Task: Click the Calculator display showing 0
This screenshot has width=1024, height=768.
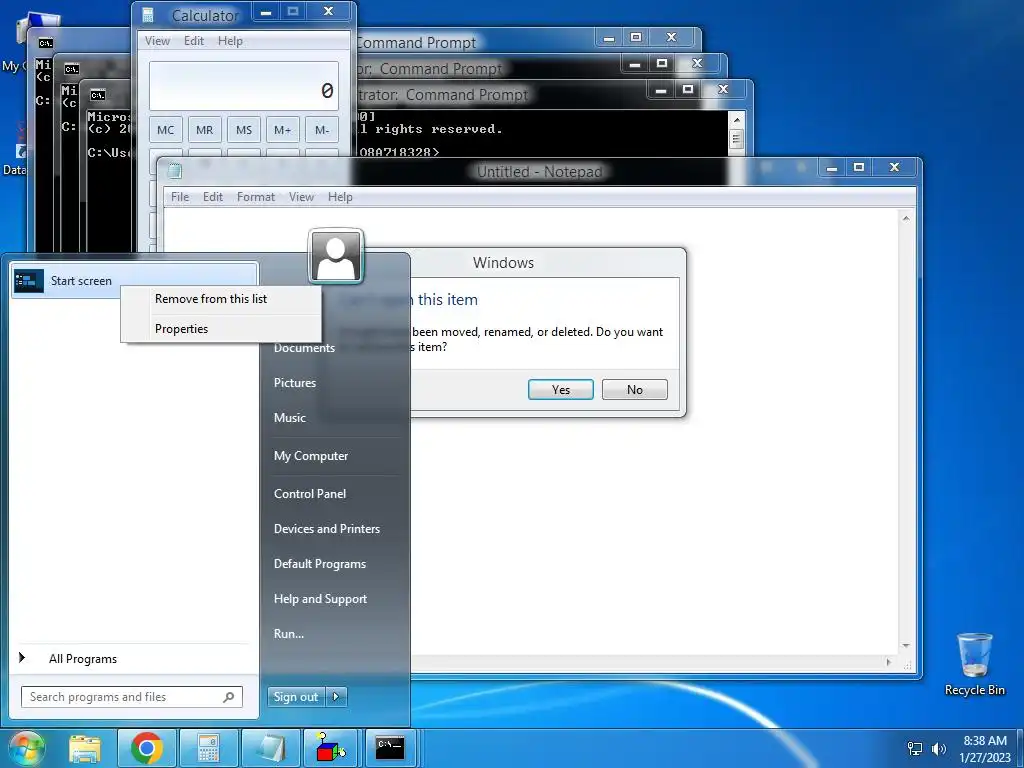Action: (244, 86)
